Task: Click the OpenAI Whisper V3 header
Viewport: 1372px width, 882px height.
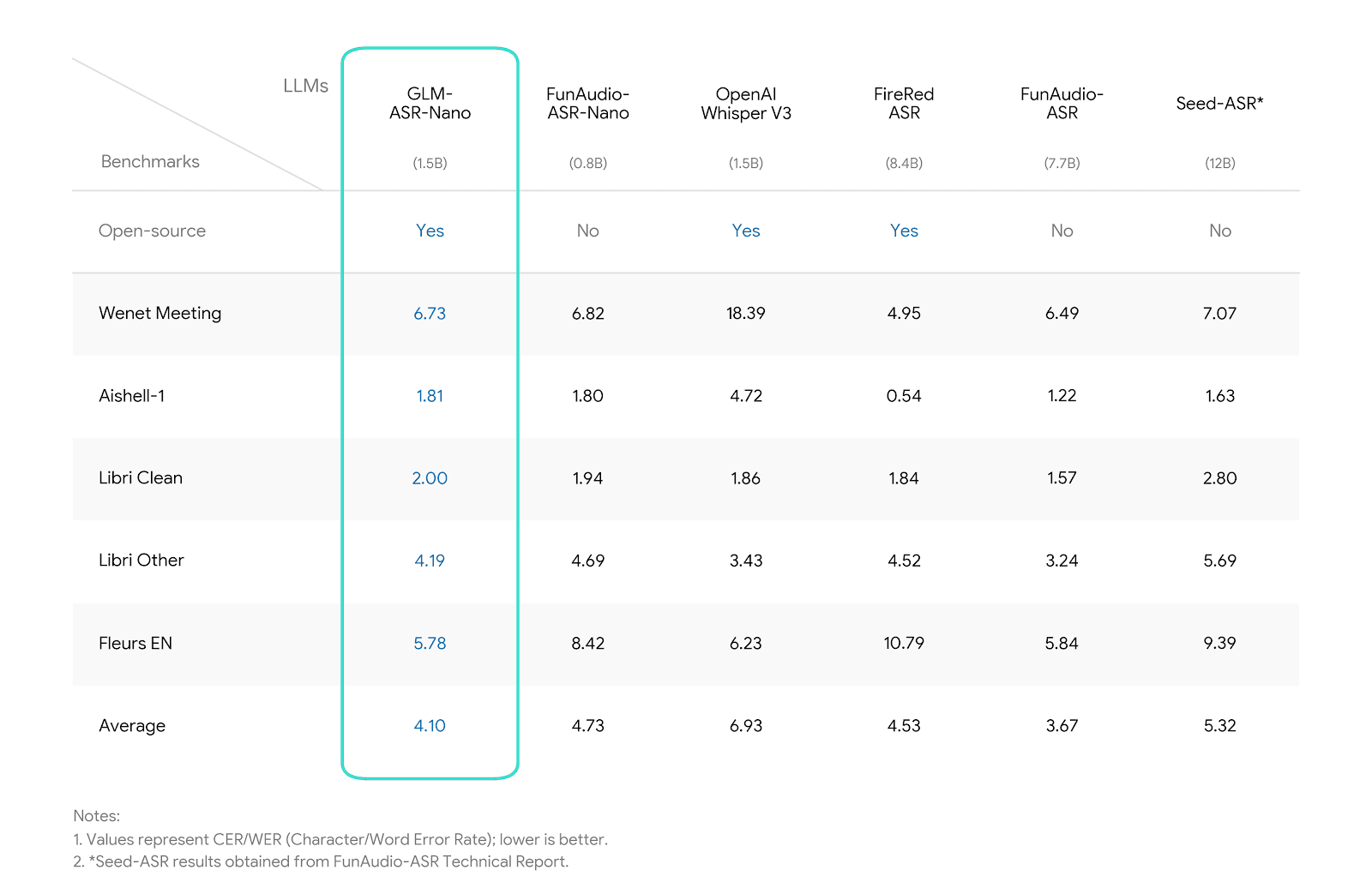Action: [746, 104]
